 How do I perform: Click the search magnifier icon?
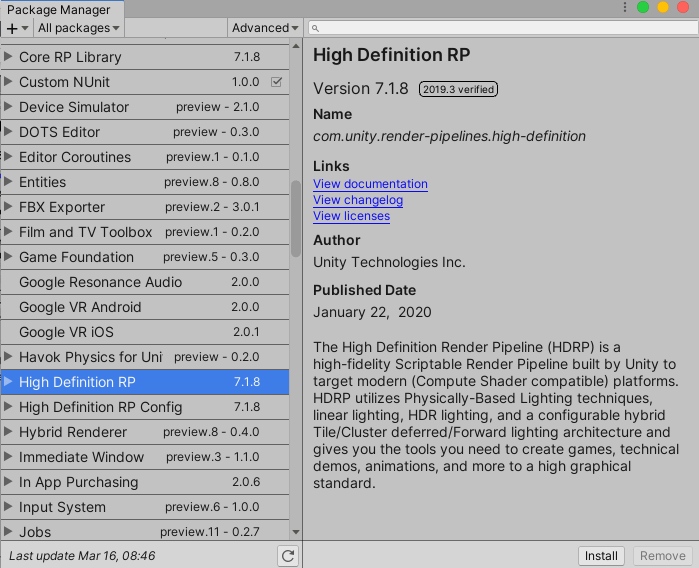point(314,28)
